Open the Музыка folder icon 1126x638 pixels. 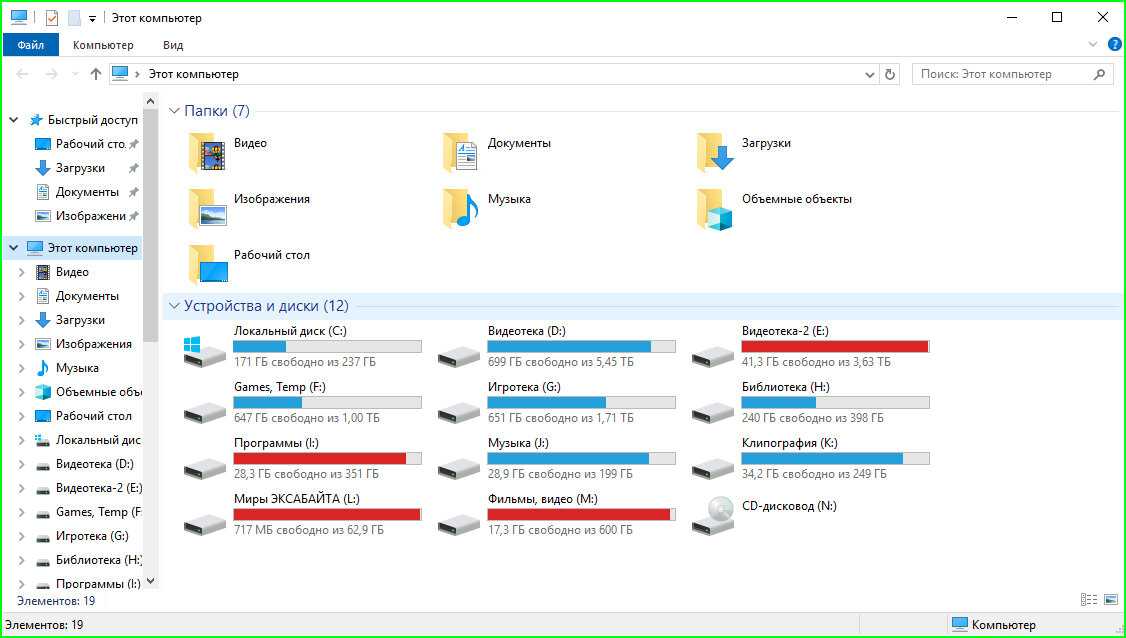tap(460, 207)
